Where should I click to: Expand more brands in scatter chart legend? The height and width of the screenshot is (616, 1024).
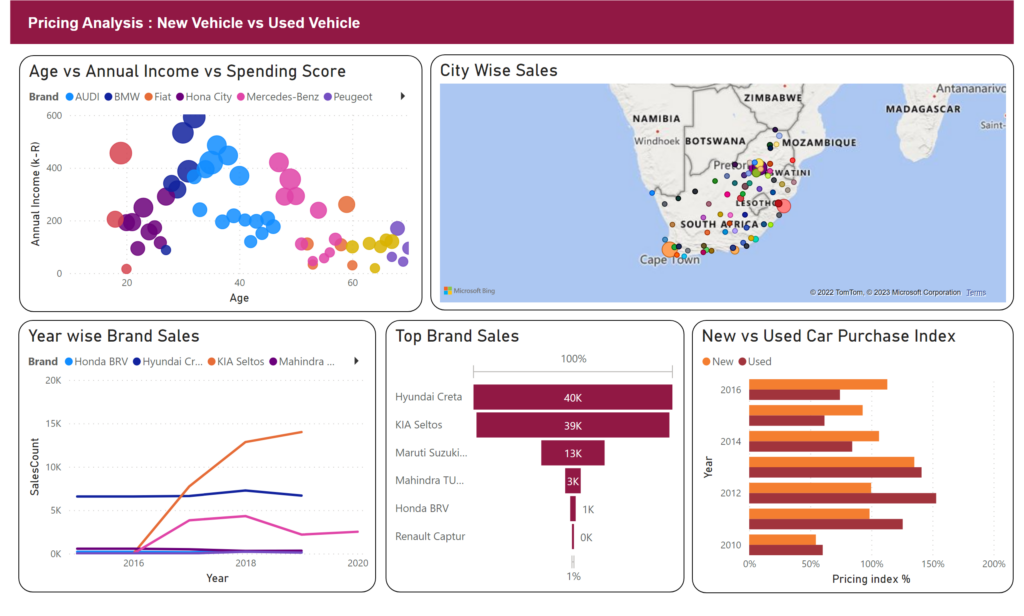click(402, 96)
